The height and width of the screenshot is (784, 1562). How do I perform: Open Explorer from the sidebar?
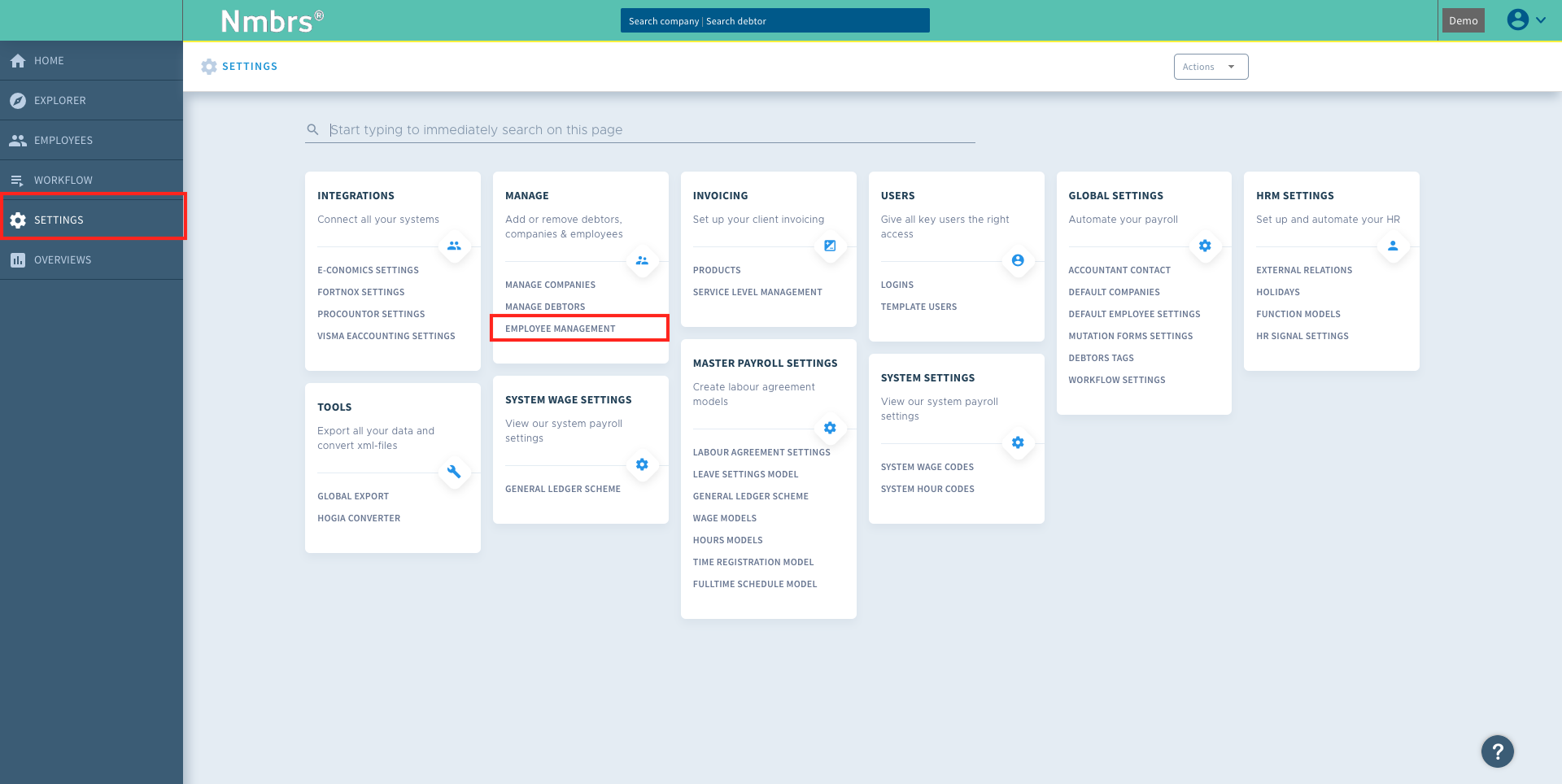(x=91, y=101)
